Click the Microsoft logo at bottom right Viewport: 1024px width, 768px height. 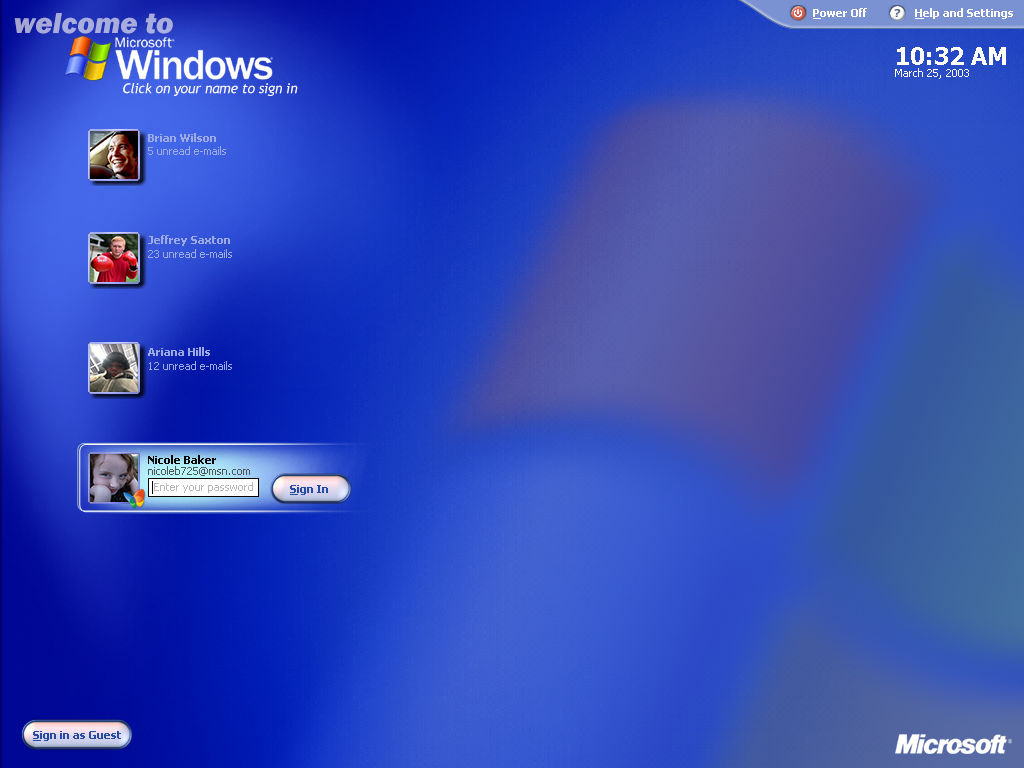click(950, 744)
